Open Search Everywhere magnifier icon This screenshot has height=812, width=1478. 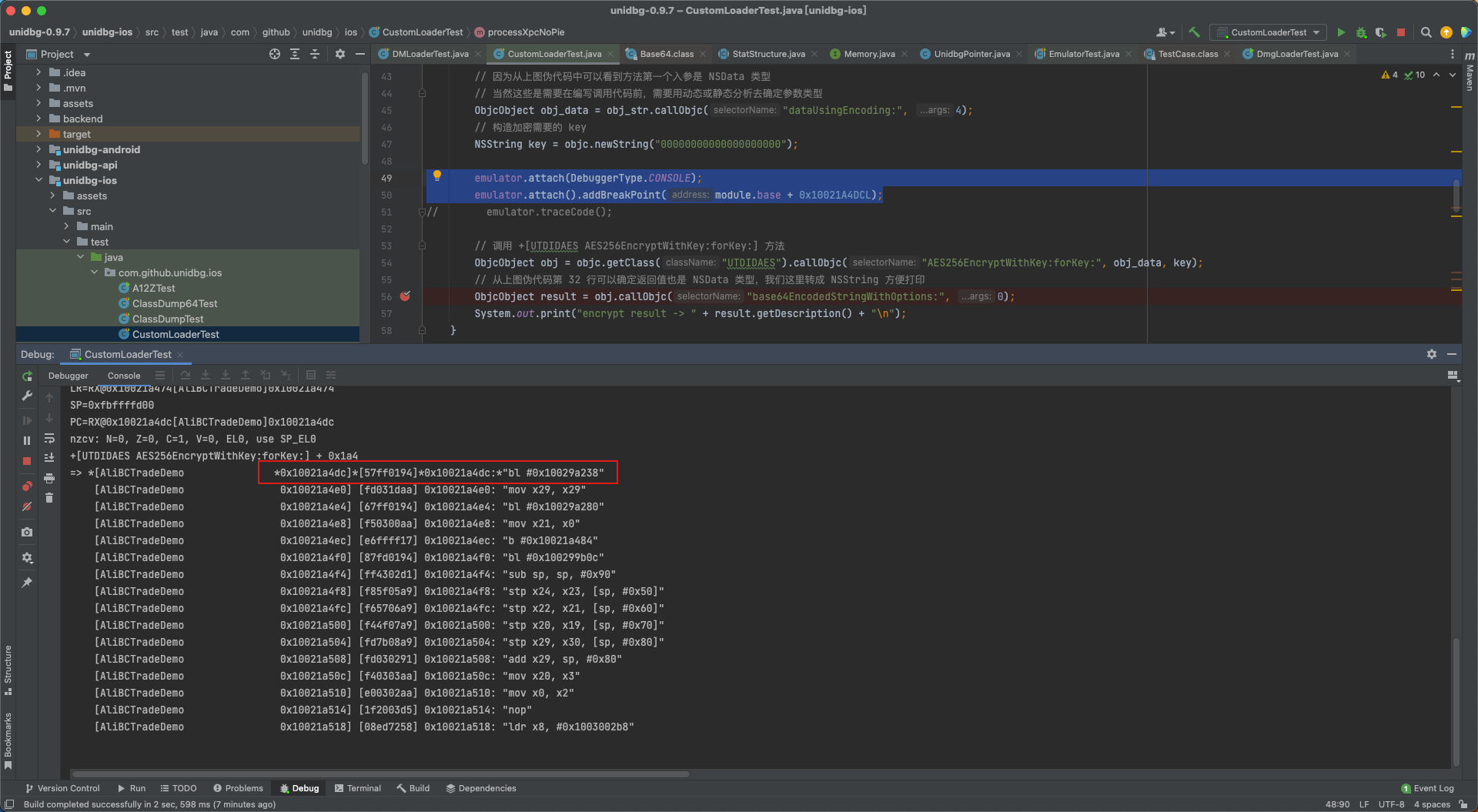point(1426,32)
